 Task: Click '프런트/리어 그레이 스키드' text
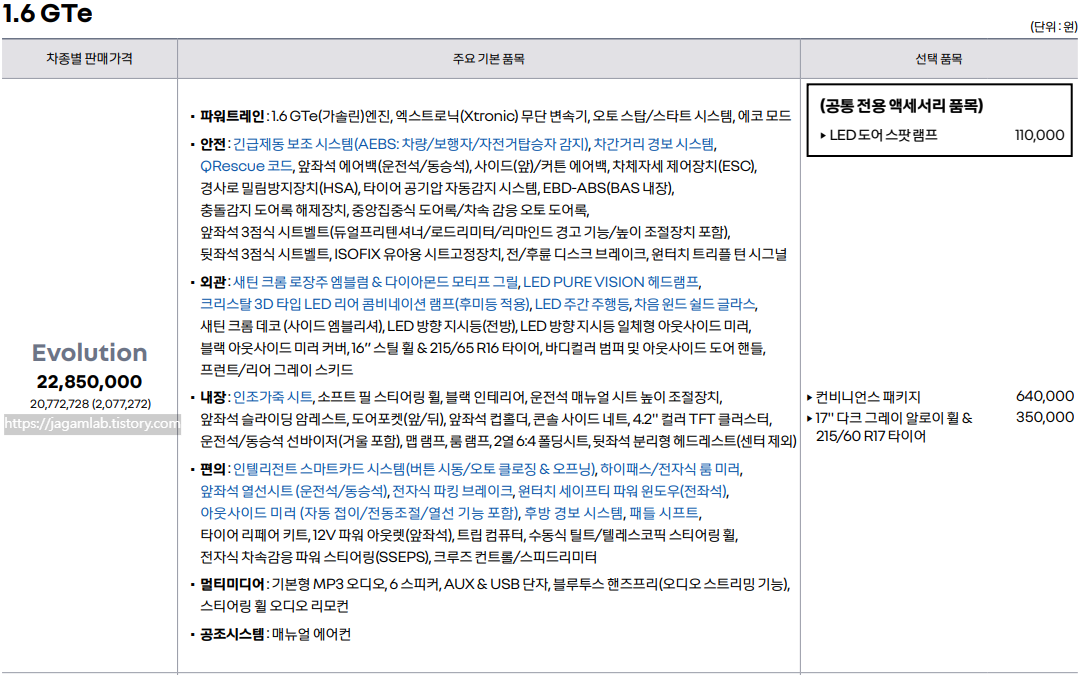pyautogui.click(x=276, y=370)
